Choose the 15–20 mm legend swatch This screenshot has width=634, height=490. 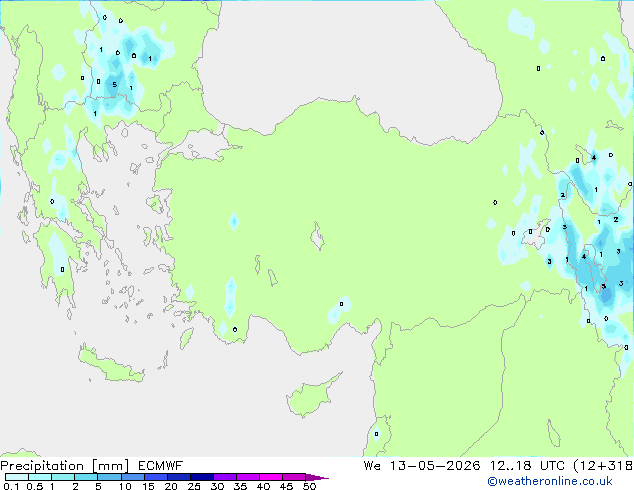coord(155,477)
